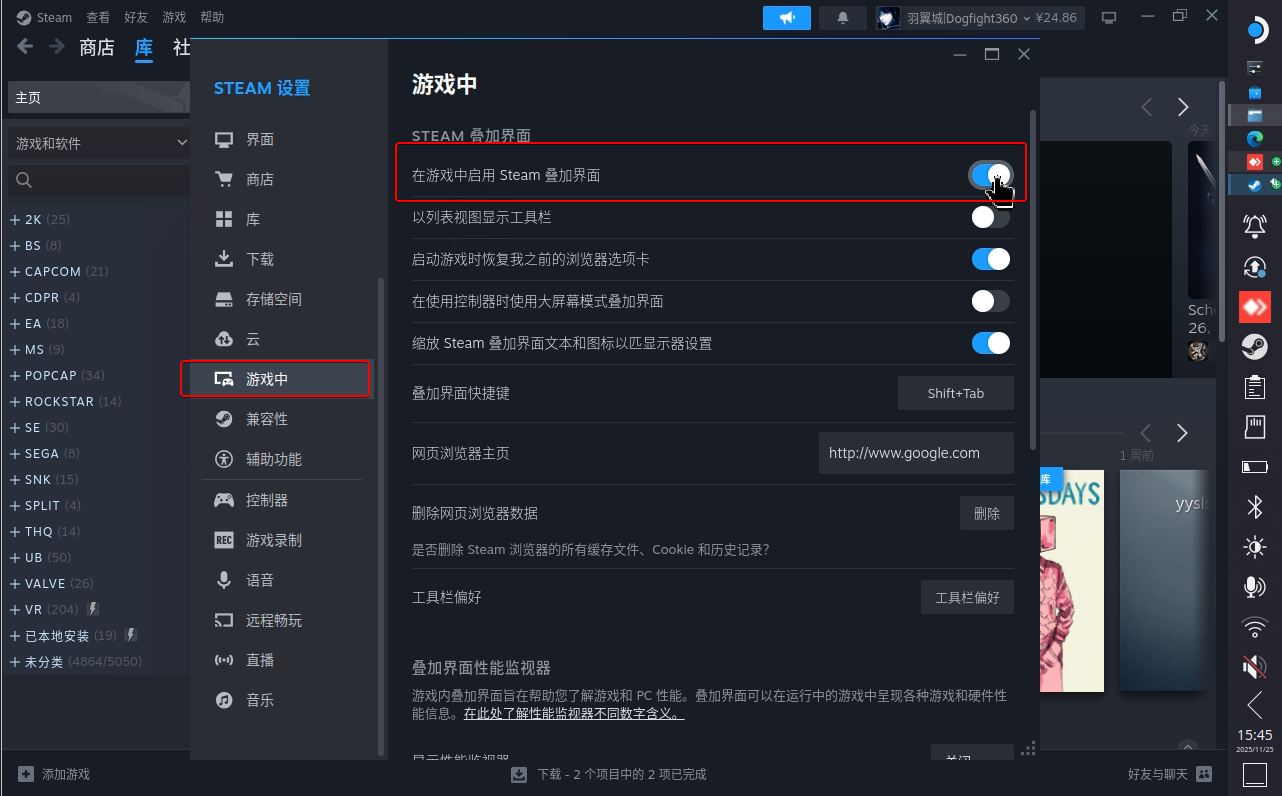
Task: Expand the ROCKSTAR collection
Action: pyautogui.click(x=15, y=401)
